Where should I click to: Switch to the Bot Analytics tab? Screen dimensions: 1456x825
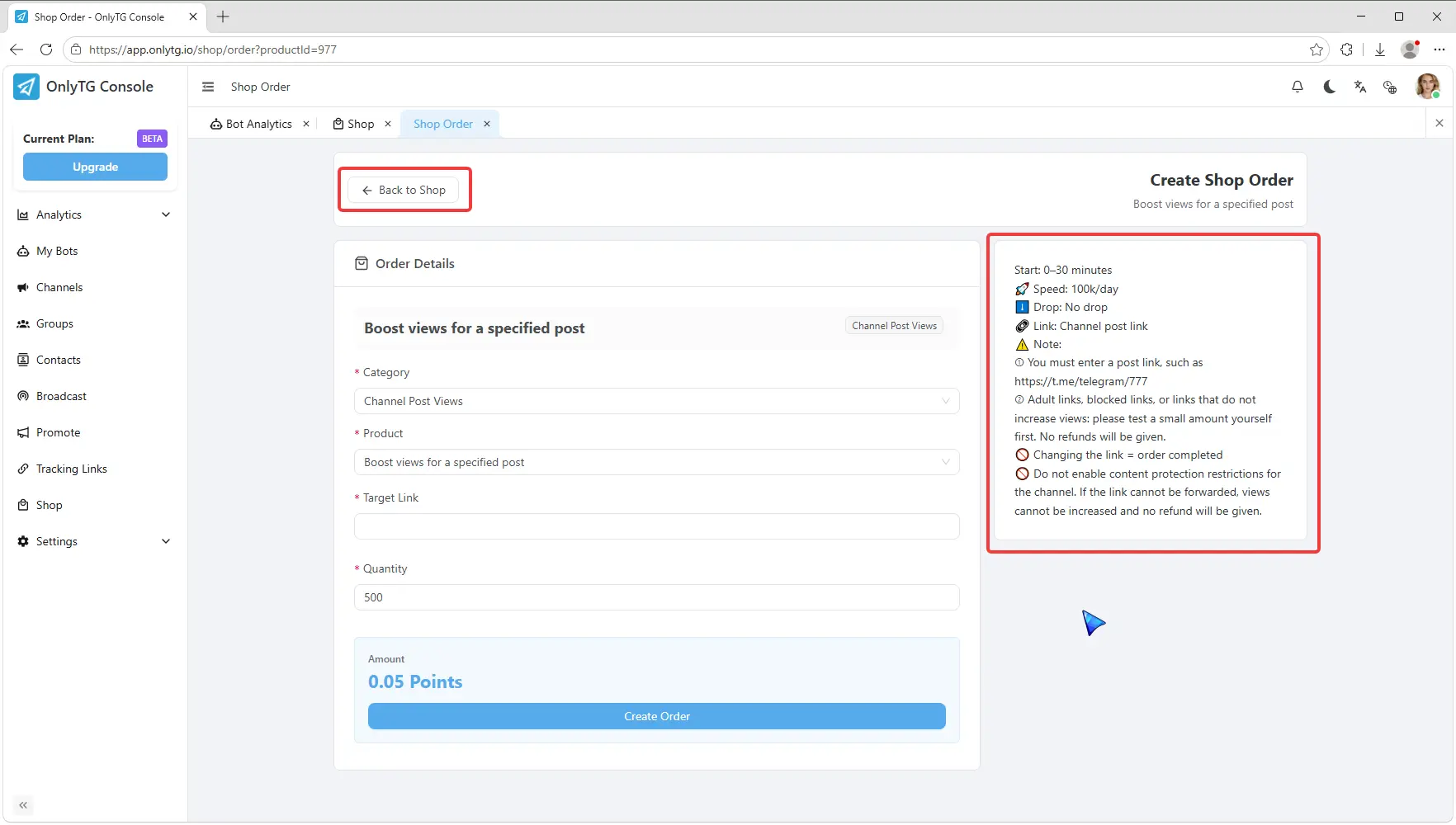(251, 124)
